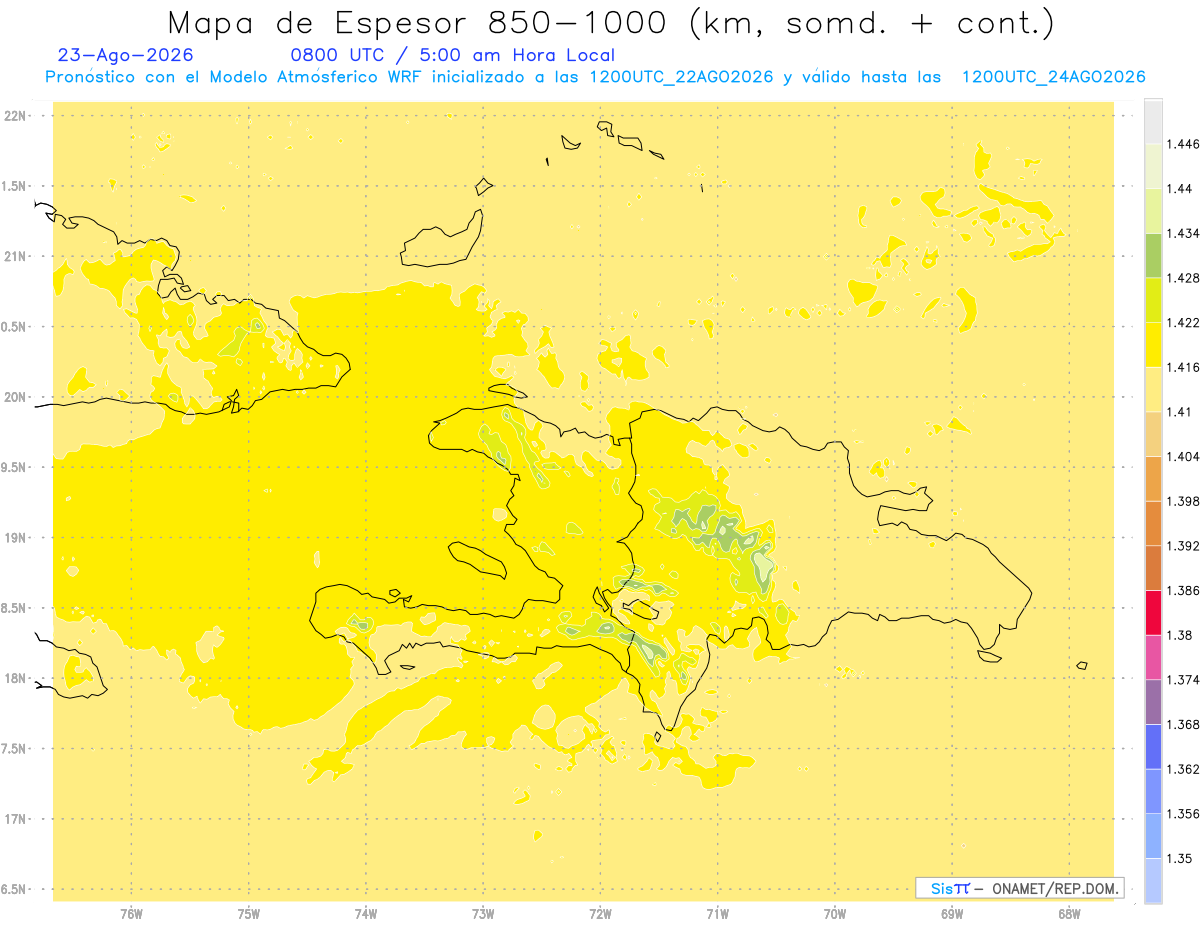Pick the pale yellow swatch between 1.41 and 1.416
This screenshot has height=927, width=1200.
tap(1153, 390)
